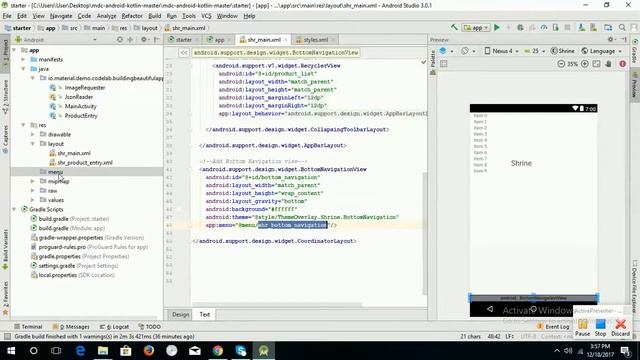
Task: Click the Collapse All icon in Project panel
Action: click(x=130, y=40)
